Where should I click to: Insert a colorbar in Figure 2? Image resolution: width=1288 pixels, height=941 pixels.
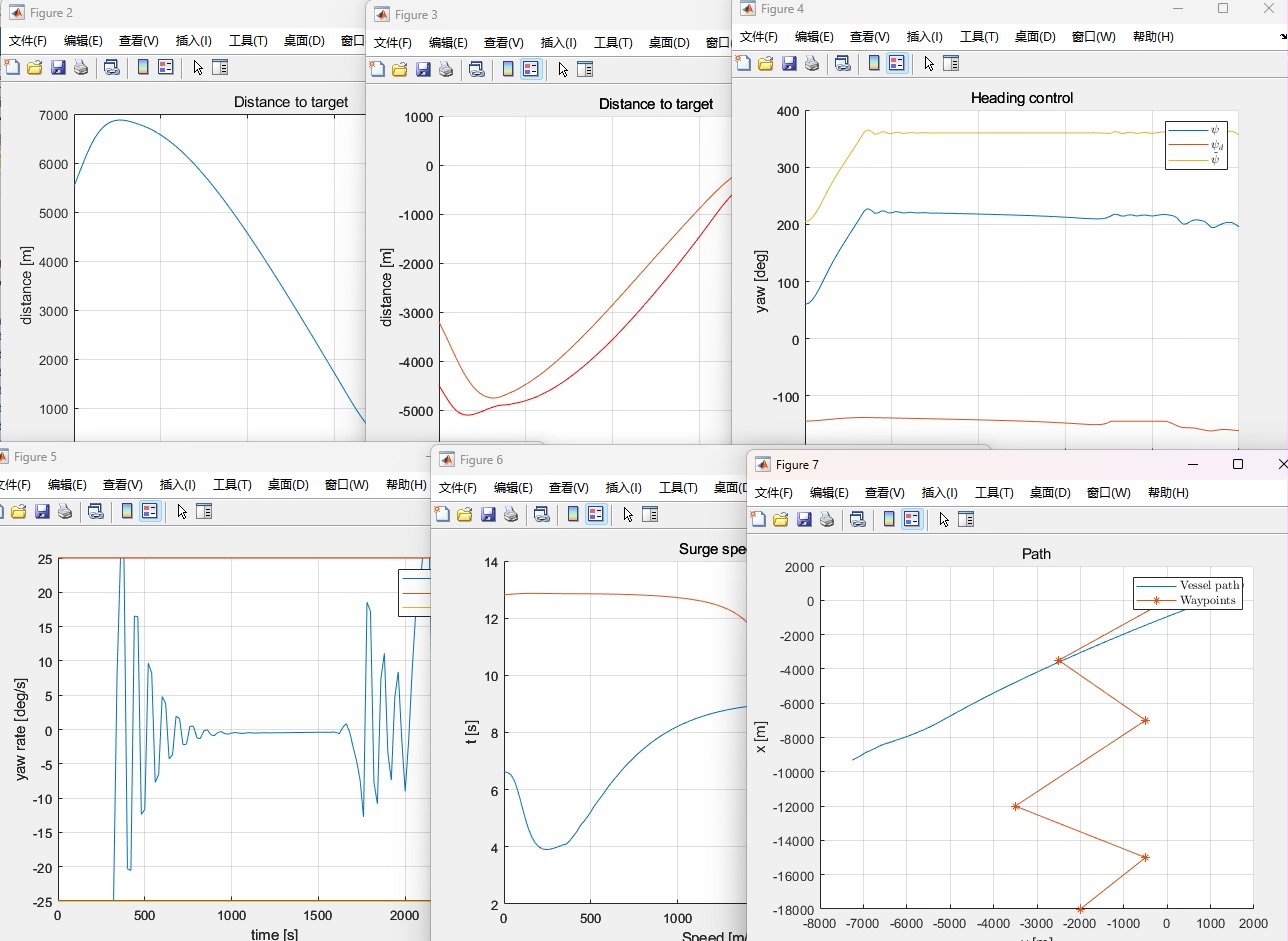click(x=143, y=67)
